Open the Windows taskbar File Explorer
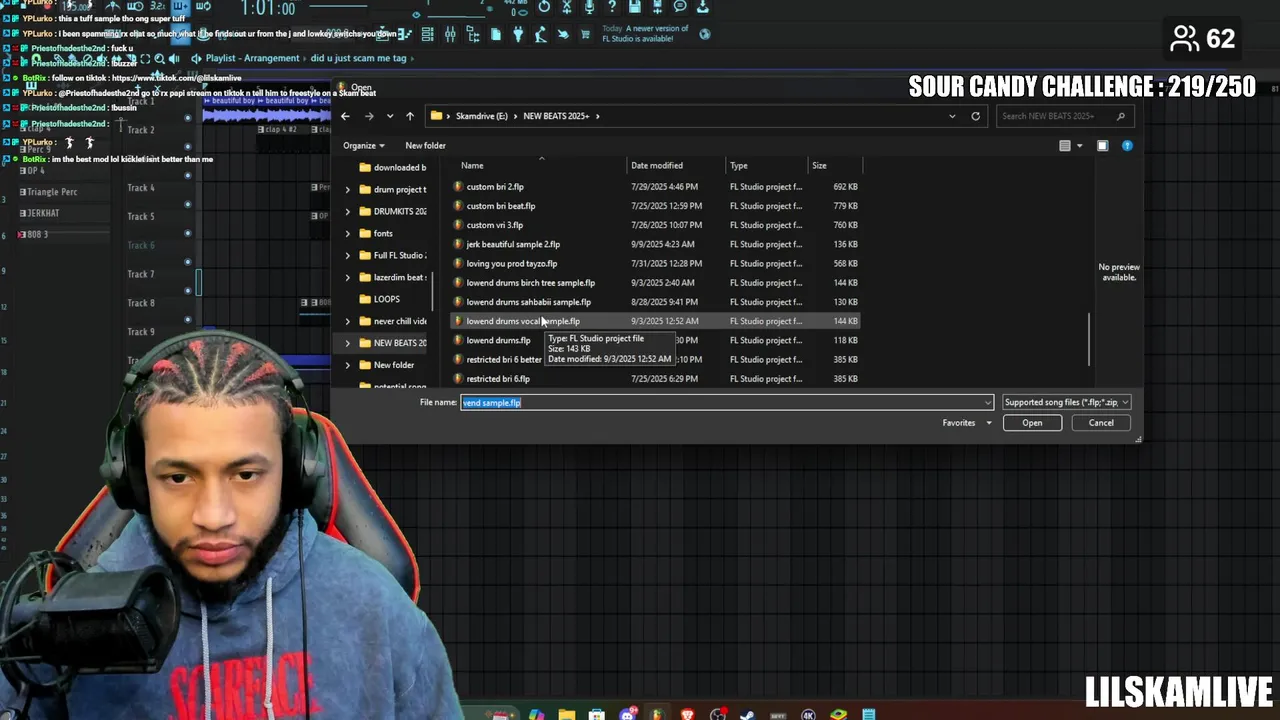 tap(567, 714)
